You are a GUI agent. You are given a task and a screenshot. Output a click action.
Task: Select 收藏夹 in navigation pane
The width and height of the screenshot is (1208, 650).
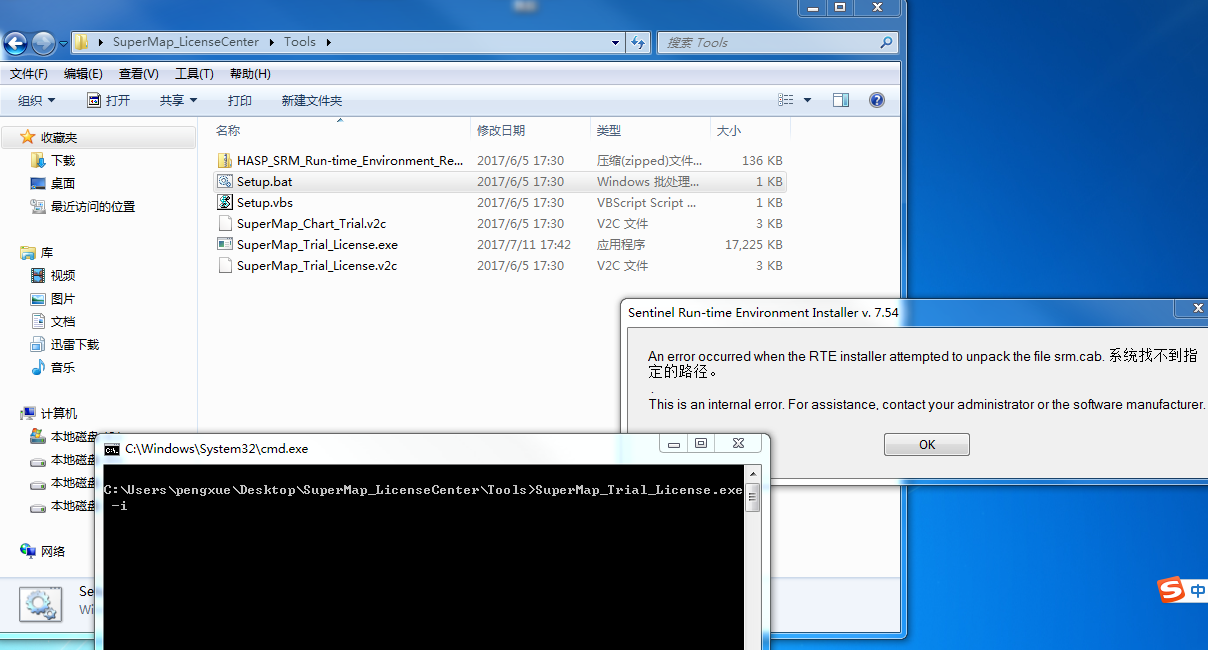(59, 138)
